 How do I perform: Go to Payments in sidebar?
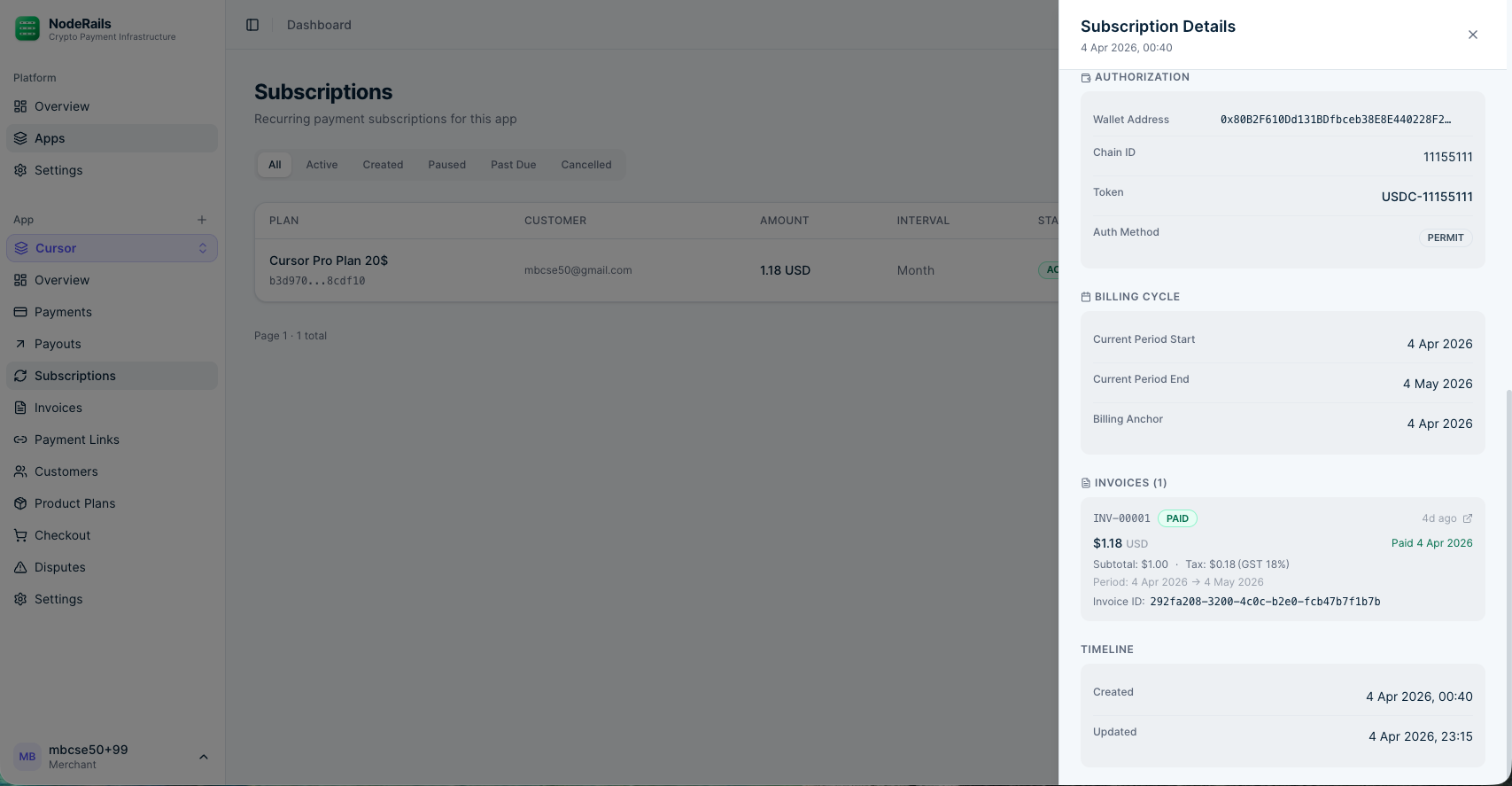pyautogui.click(x=112, y=312)
